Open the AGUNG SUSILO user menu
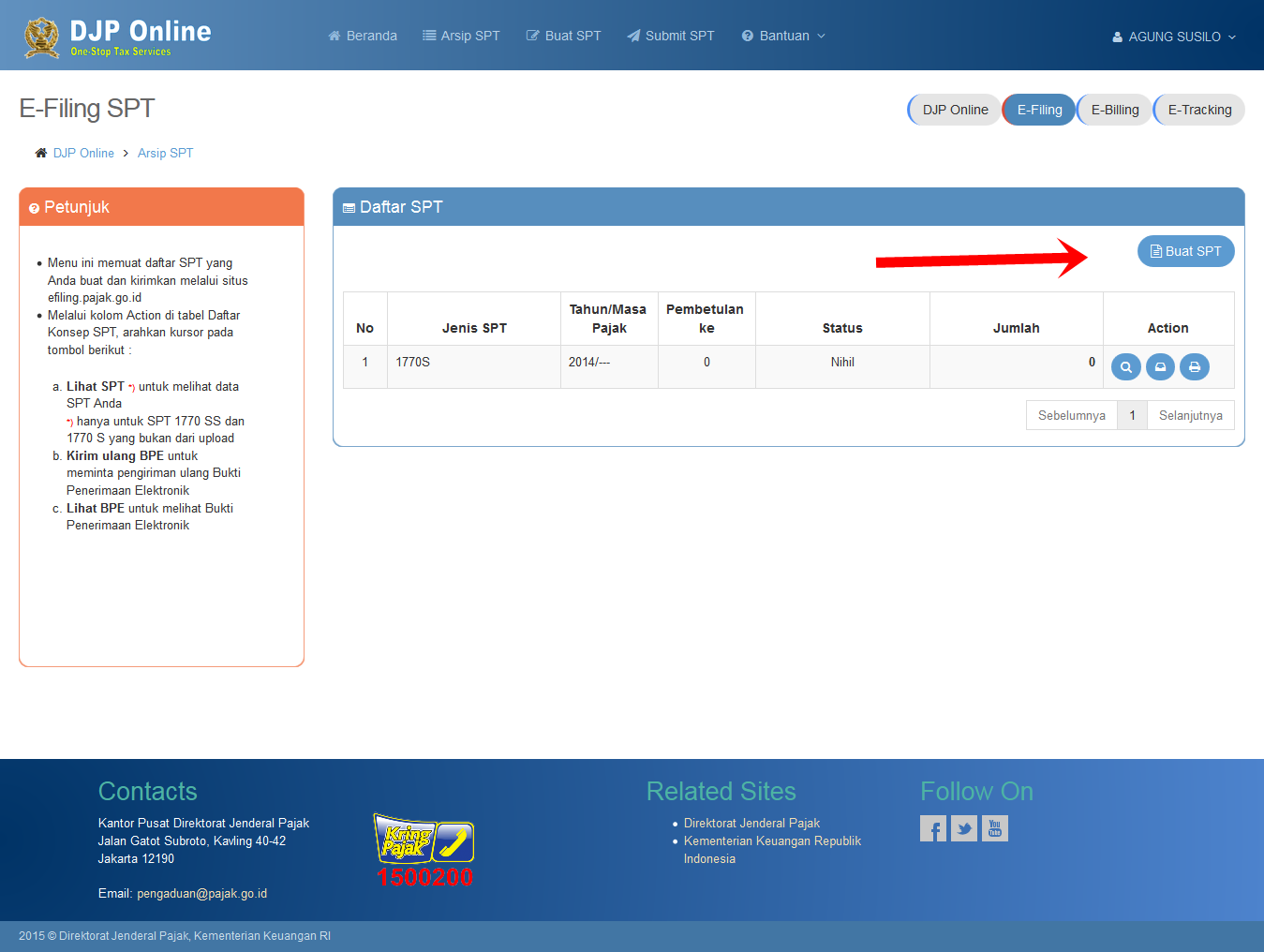Image resolution: width=1264 pixels, height=952 pixels. (x=1174, y=37)
